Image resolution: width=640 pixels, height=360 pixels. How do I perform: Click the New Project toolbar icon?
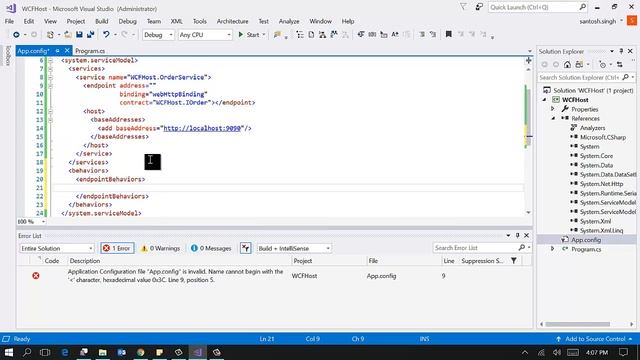tap(50, 35)
